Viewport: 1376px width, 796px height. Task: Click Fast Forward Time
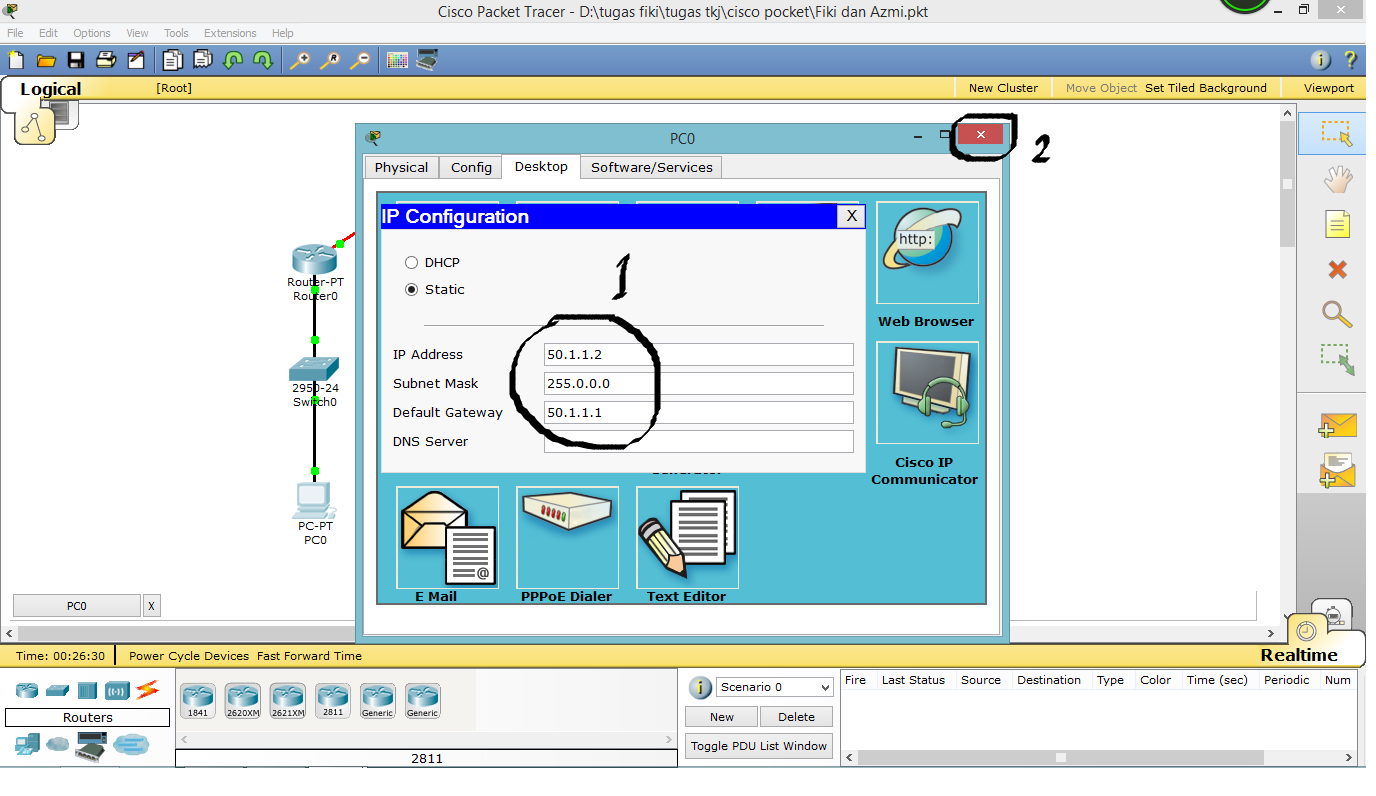click(309, 656)
